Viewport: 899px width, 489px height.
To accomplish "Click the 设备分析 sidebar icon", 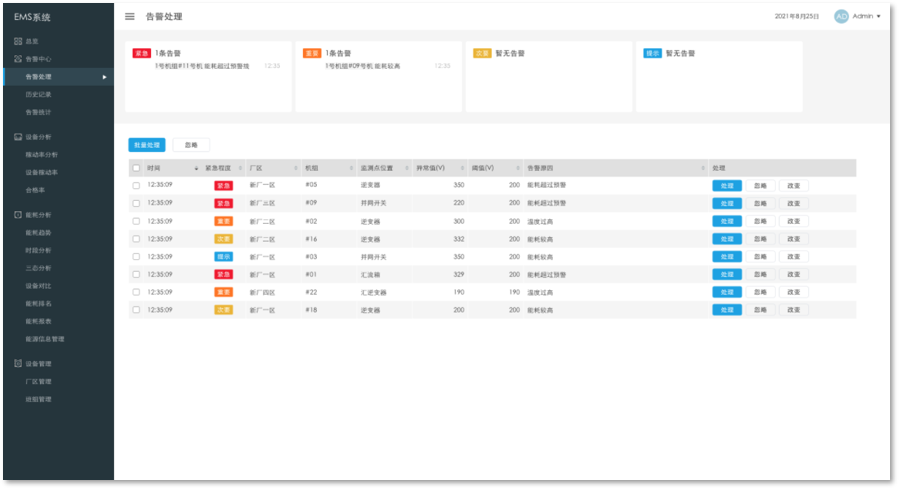I will pos(18,137).
